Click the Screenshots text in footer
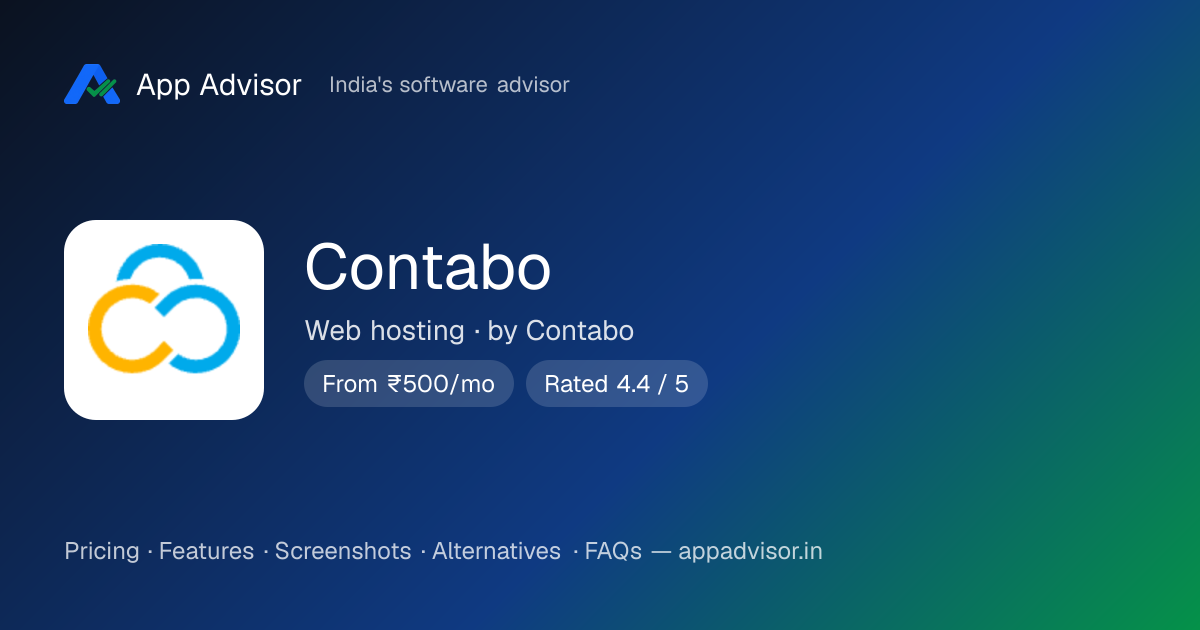 pyautogui.click(x=343, y=551)
